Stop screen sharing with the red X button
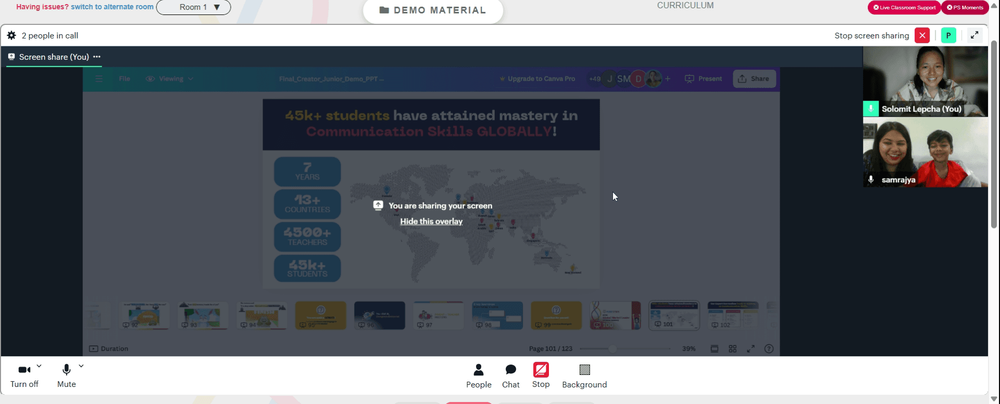The image size is (1000, 404). point(922,36)
